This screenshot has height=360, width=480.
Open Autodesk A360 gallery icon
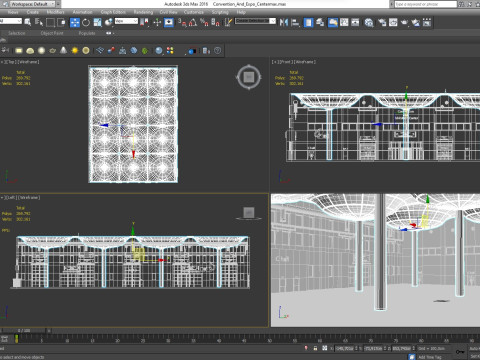pos(427,22)
